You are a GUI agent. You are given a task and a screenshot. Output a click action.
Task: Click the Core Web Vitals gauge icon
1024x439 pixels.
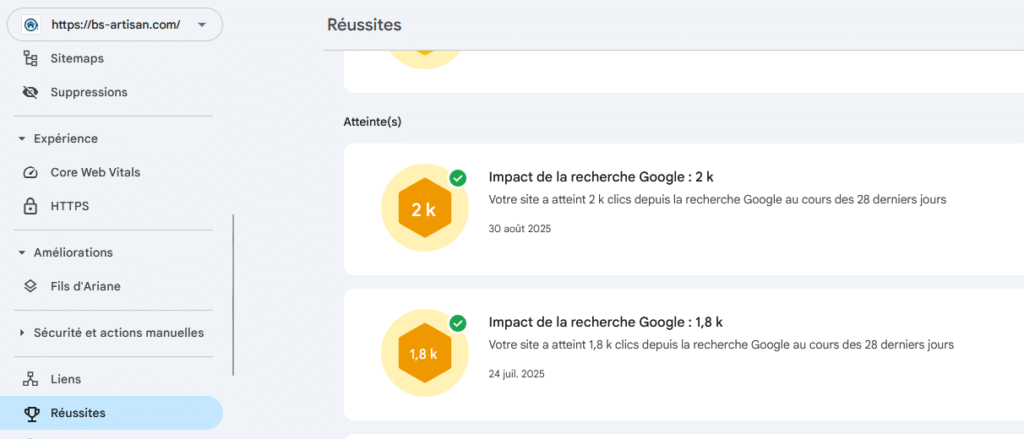30,173
